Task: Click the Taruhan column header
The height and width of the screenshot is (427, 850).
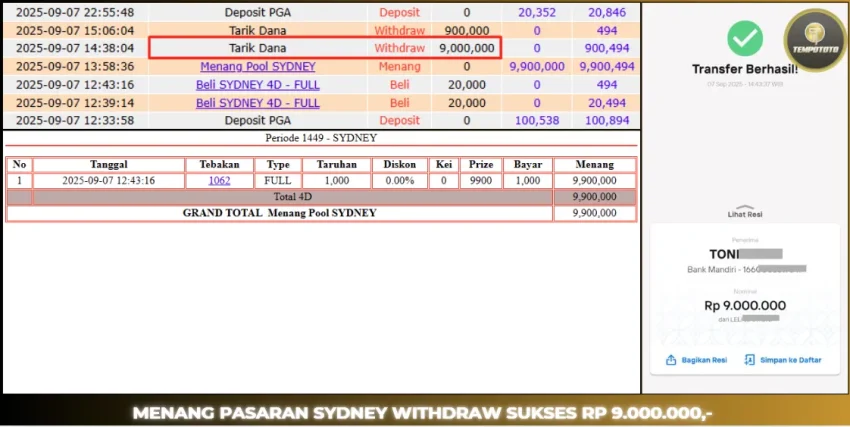Action: 337,165
